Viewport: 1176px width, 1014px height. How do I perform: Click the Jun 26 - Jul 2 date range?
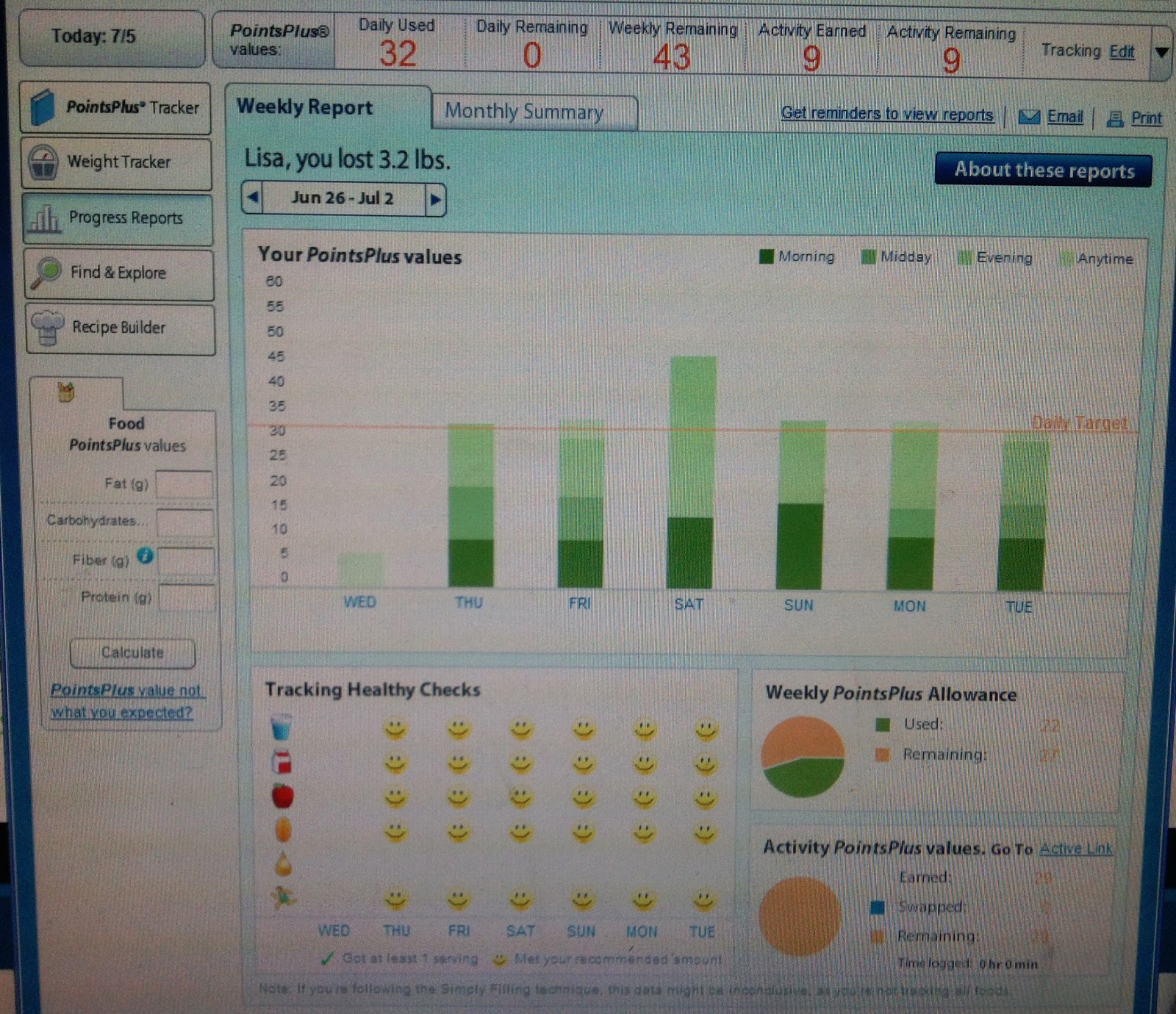[x=343, y=198]
